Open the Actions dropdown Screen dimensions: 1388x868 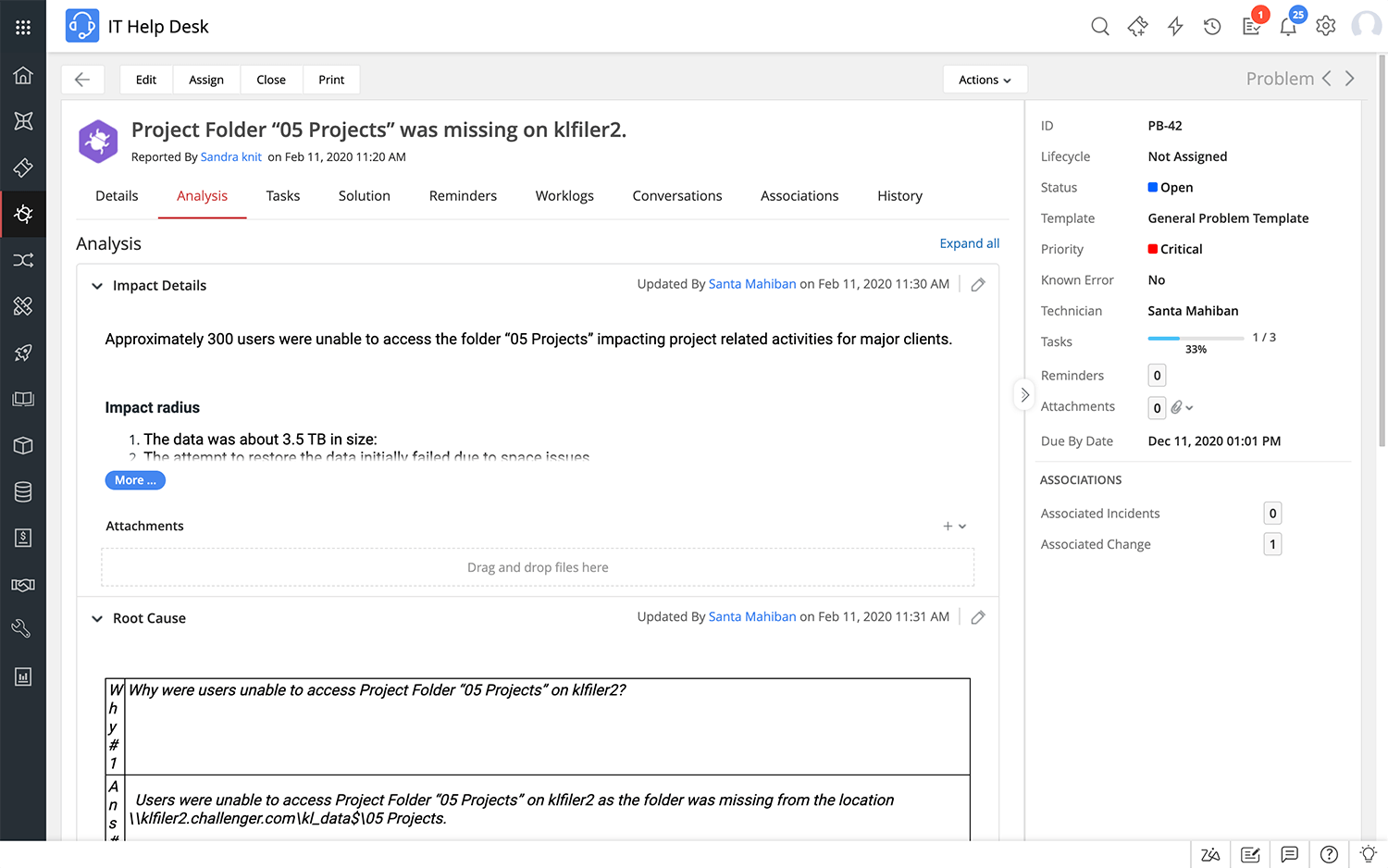(985, 80)
